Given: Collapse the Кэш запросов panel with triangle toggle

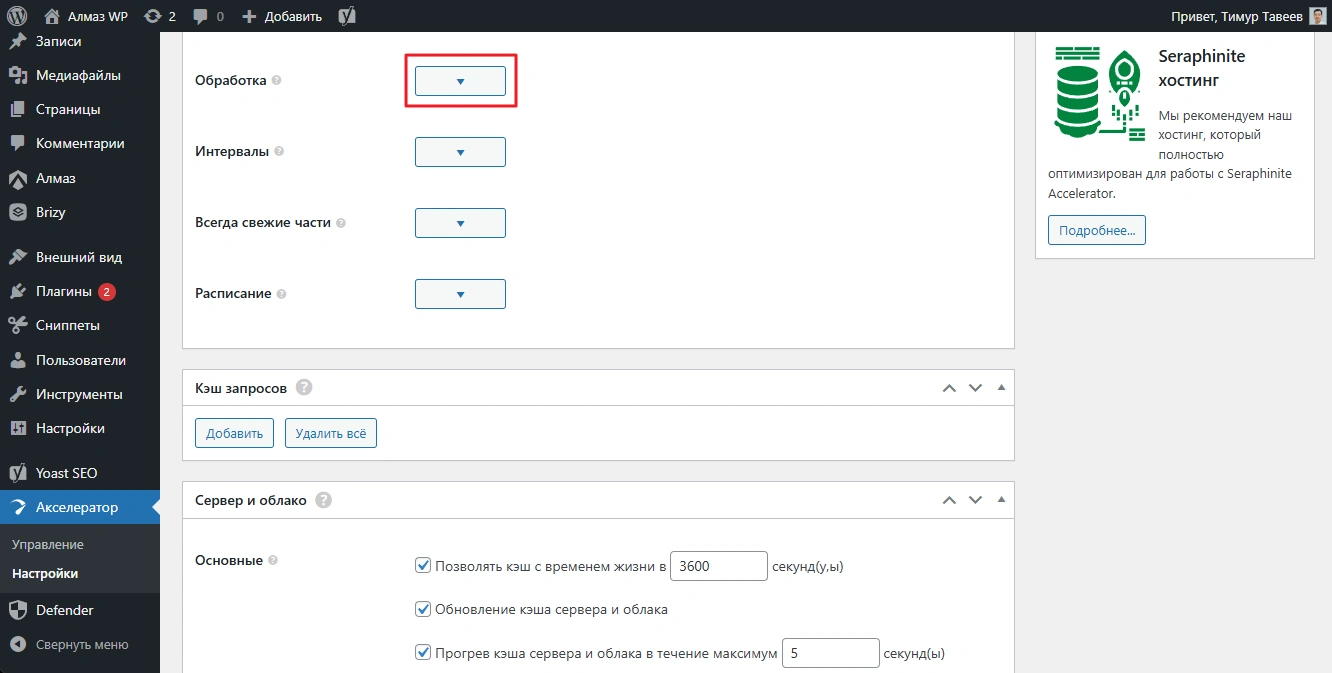Looking at the screenshot, I should click(1001, 388).
